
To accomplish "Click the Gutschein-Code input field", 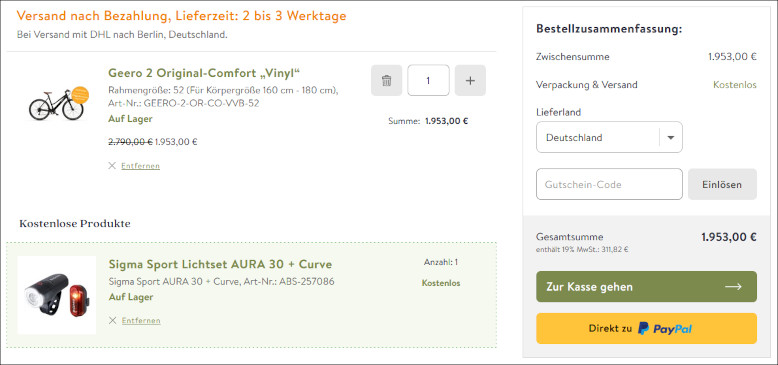I will click(609, 184).
